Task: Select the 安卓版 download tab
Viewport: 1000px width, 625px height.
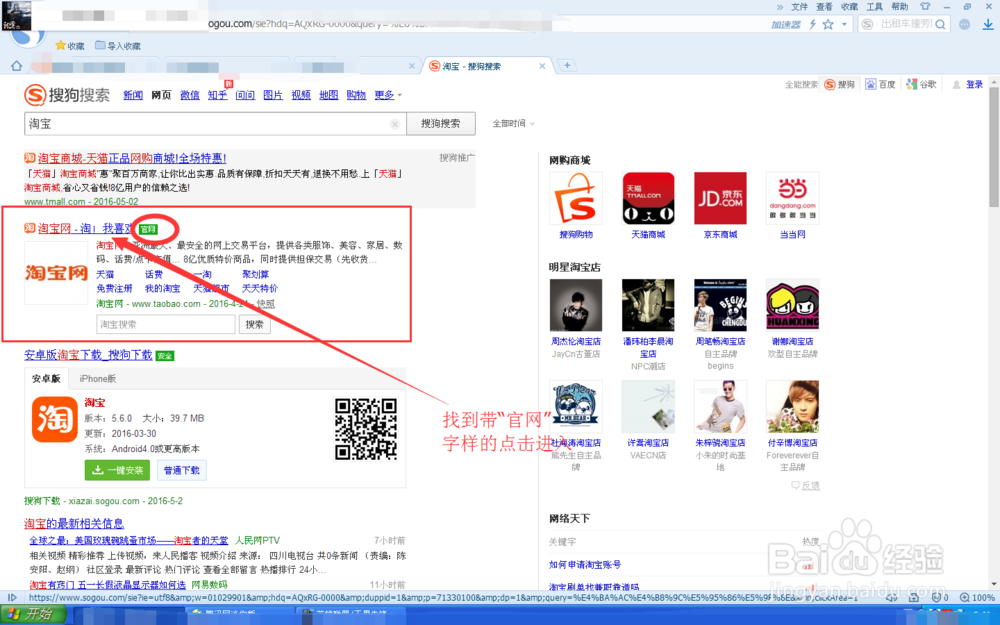Action: (47, 379)
